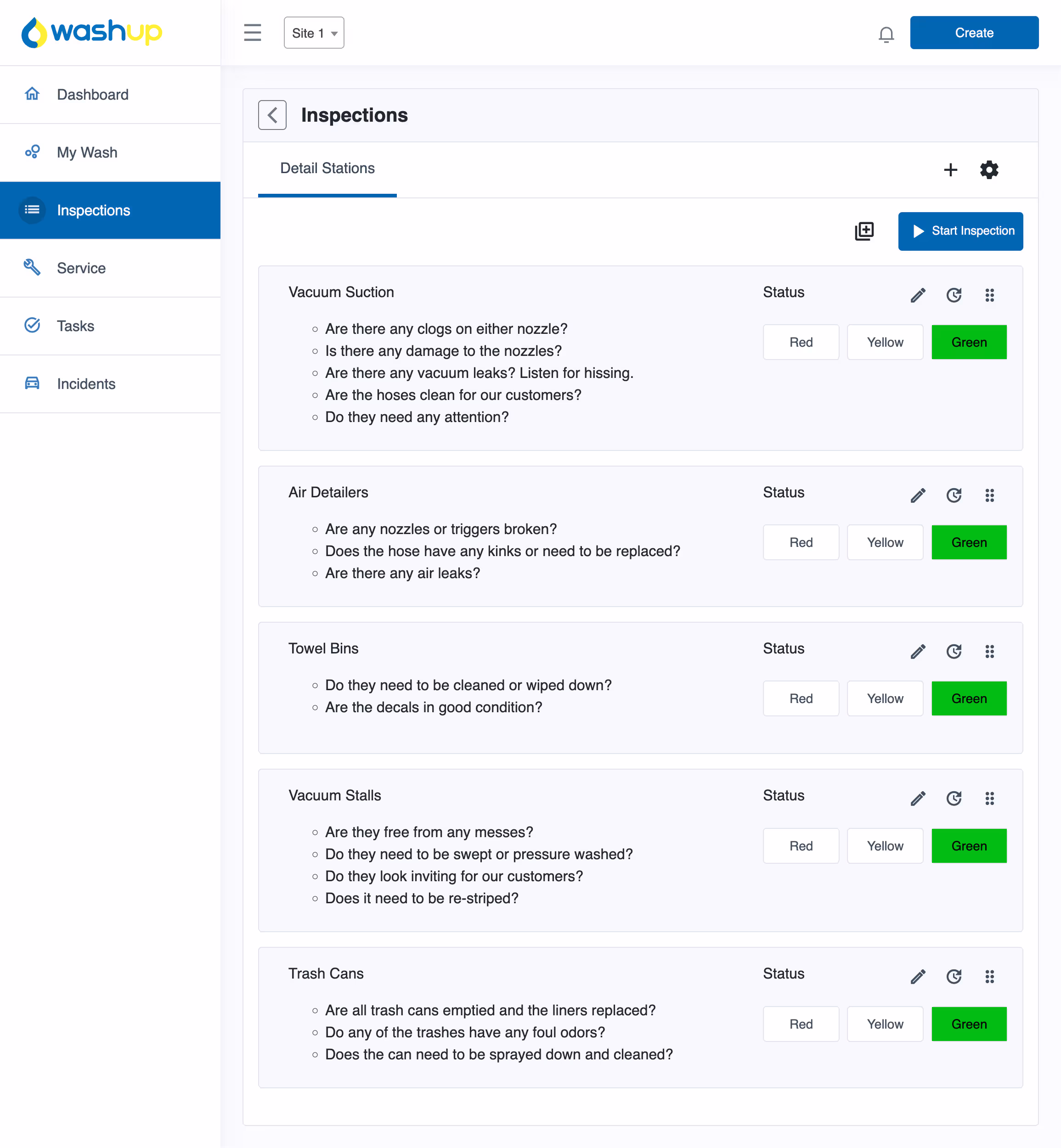Edit the Towel Bins item
The width and height of the screenshot is (1061, 1148).
pos(918,652)
